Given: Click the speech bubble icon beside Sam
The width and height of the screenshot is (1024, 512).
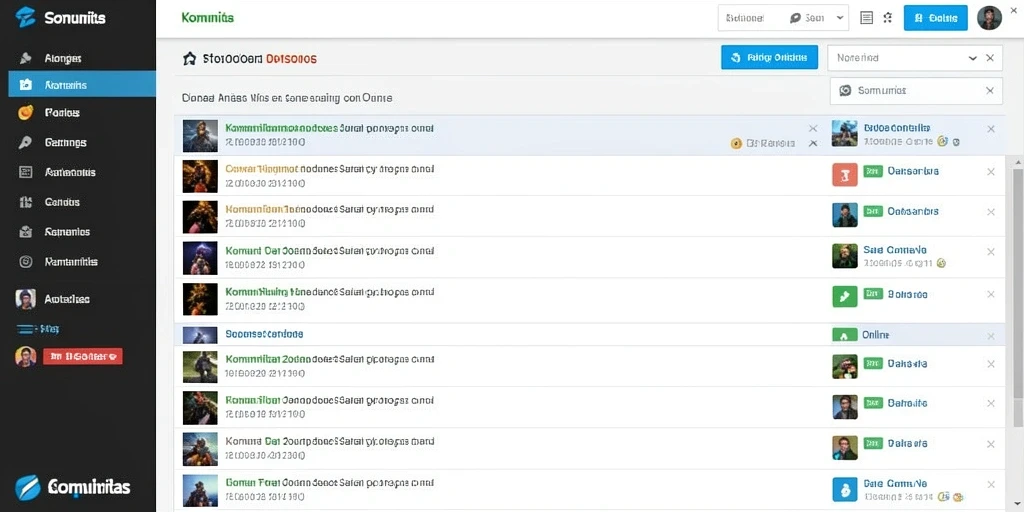Looking at the screenshot, I should point(795,18).
